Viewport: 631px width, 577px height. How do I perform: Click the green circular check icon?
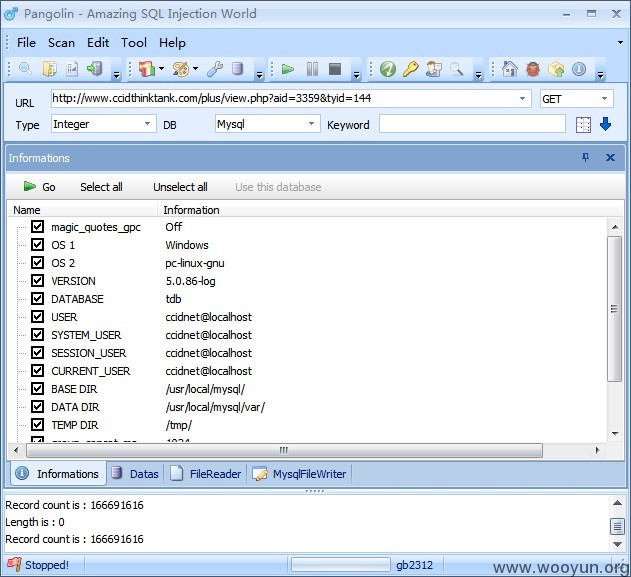point(388,69)
